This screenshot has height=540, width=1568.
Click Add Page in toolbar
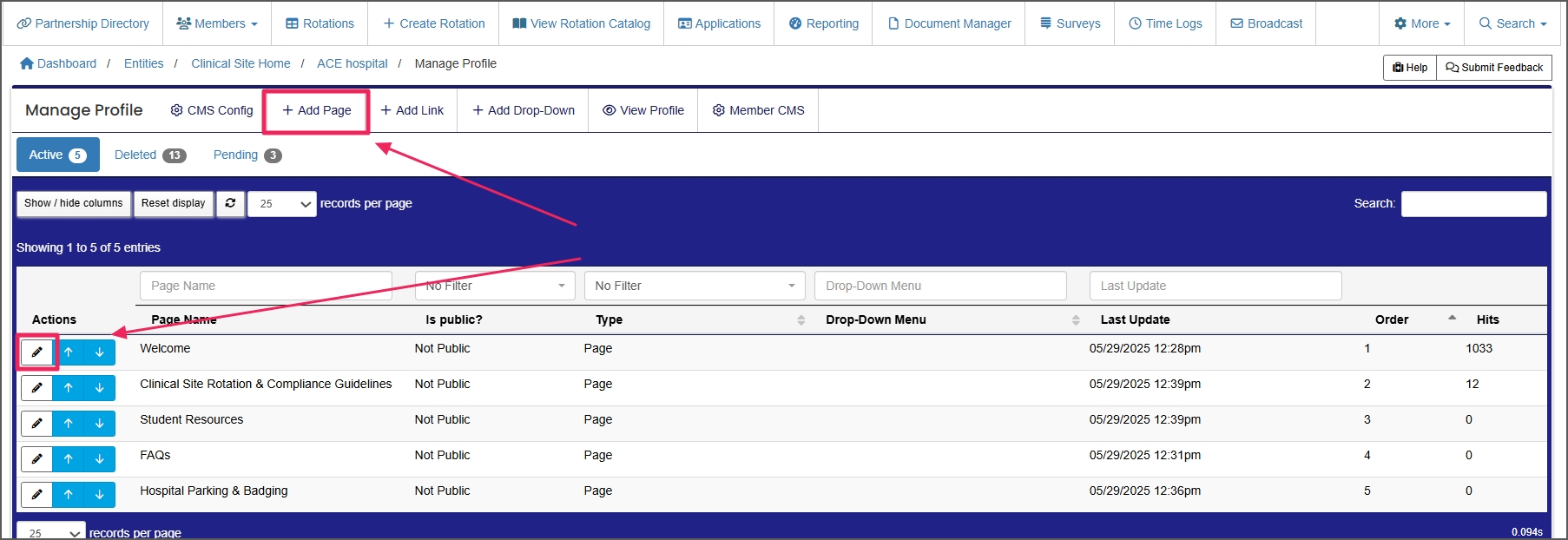click(x=317, y=110)
